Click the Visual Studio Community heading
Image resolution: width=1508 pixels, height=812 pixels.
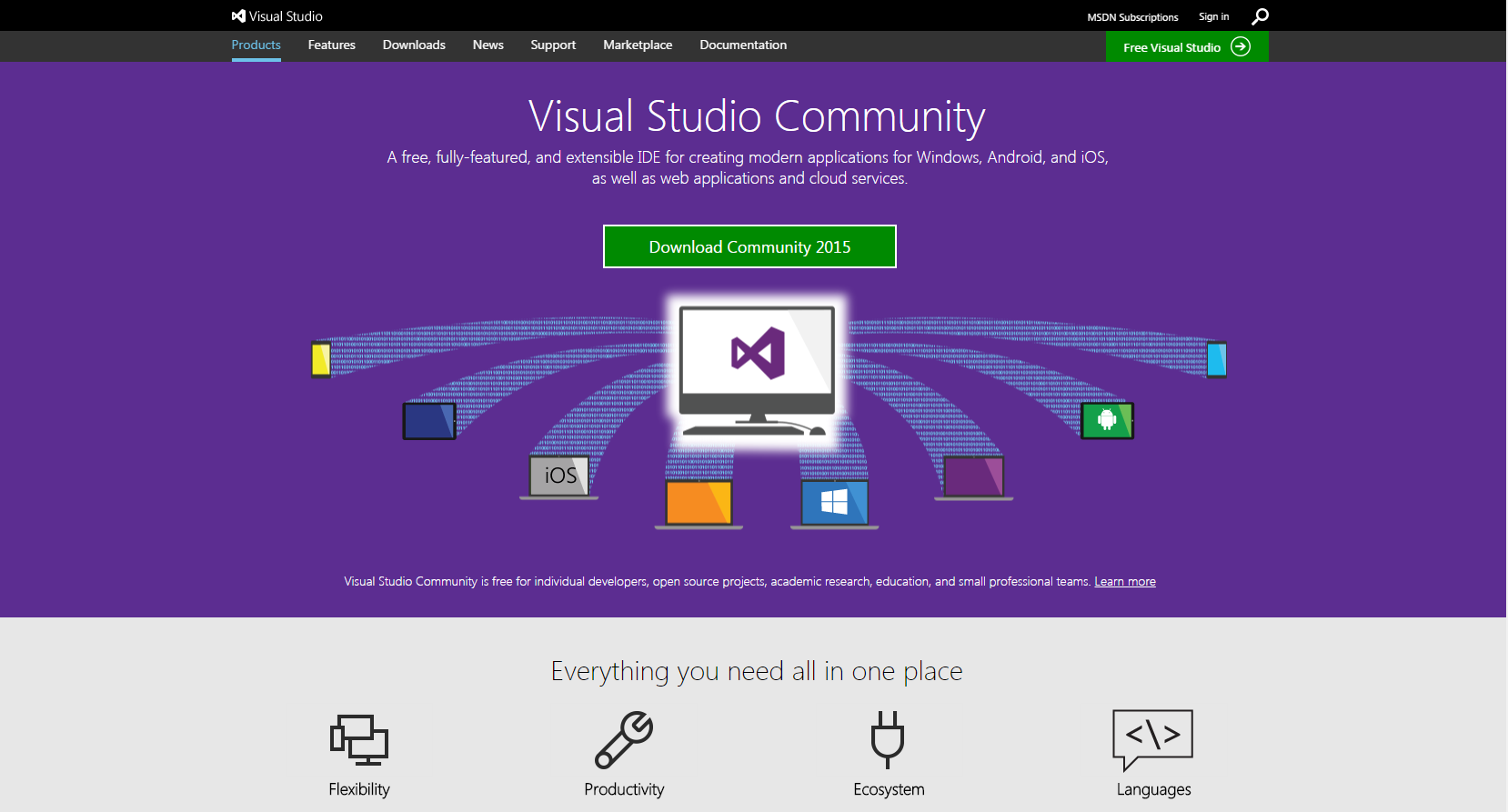pyautogui.click(x=757, y=117)
